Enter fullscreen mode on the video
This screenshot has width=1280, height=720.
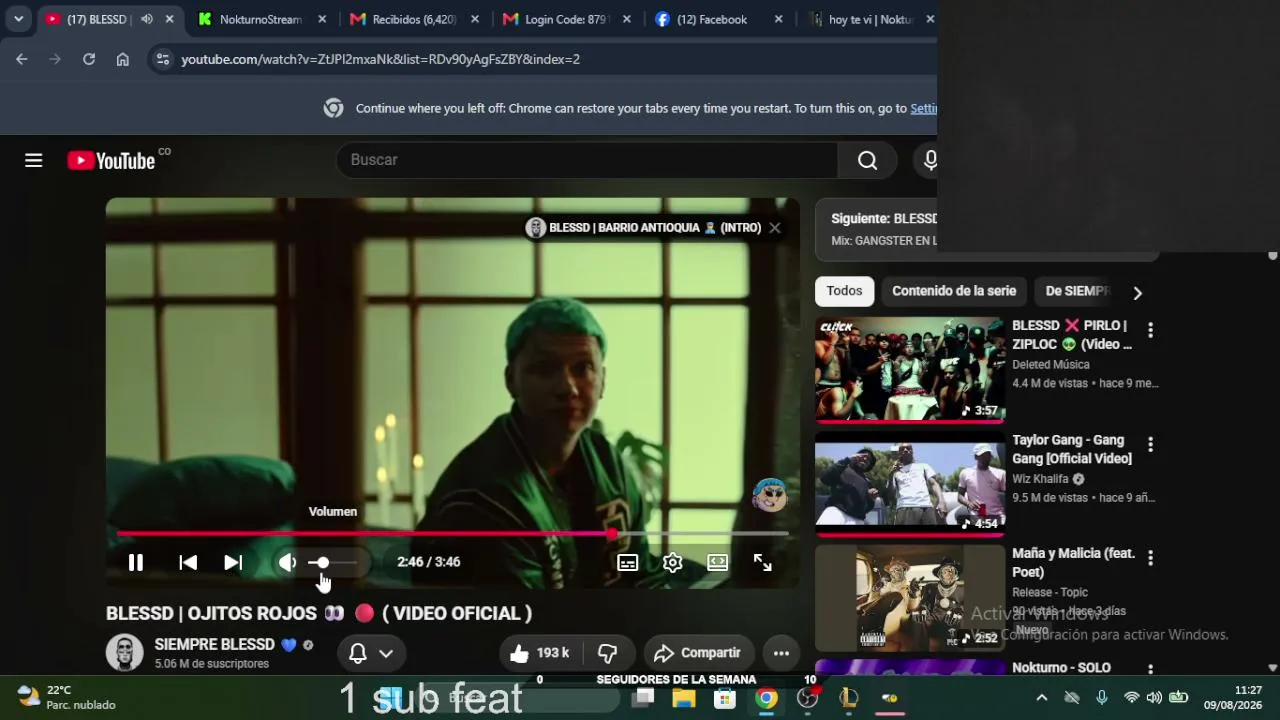[763, 563]
